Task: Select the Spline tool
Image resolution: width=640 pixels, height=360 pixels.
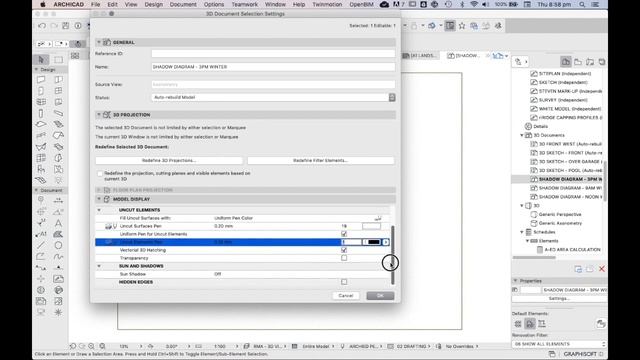Action: 58,256
